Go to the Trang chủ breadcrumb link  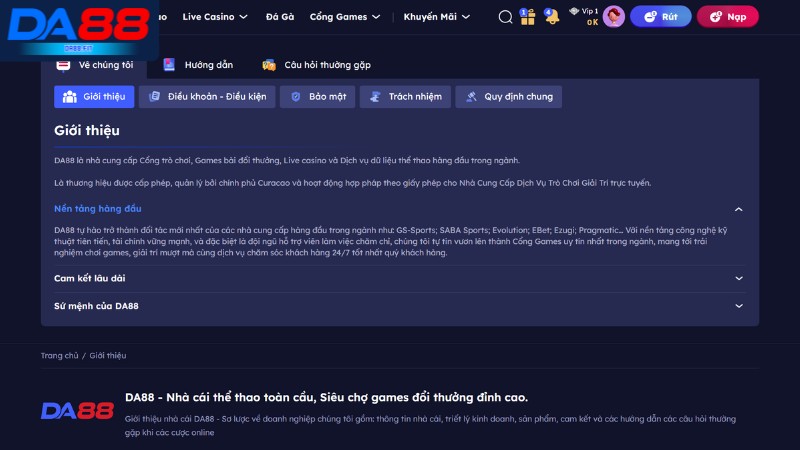60,356
